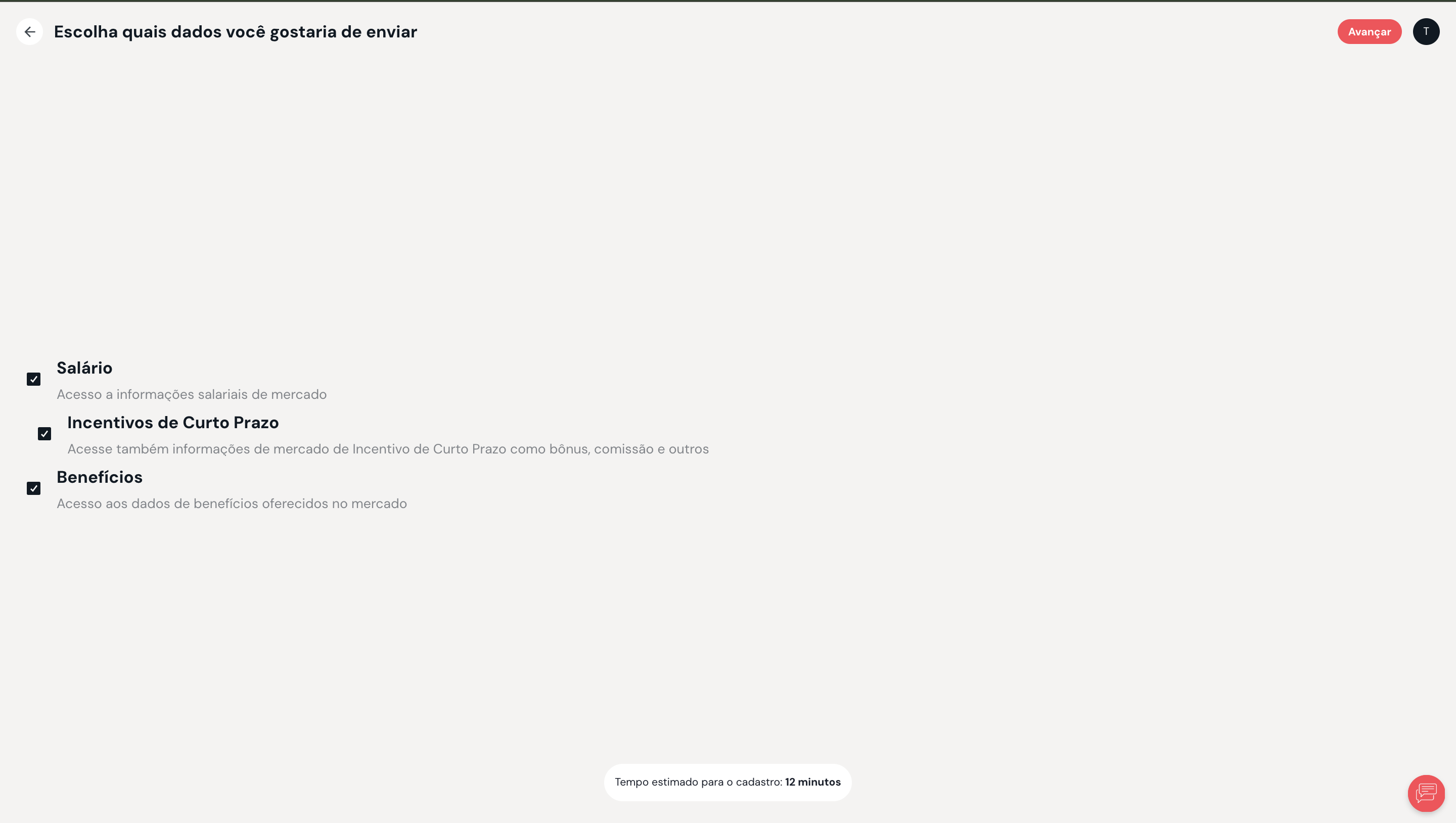Click the back arrow icon

[x=29, y=32]
